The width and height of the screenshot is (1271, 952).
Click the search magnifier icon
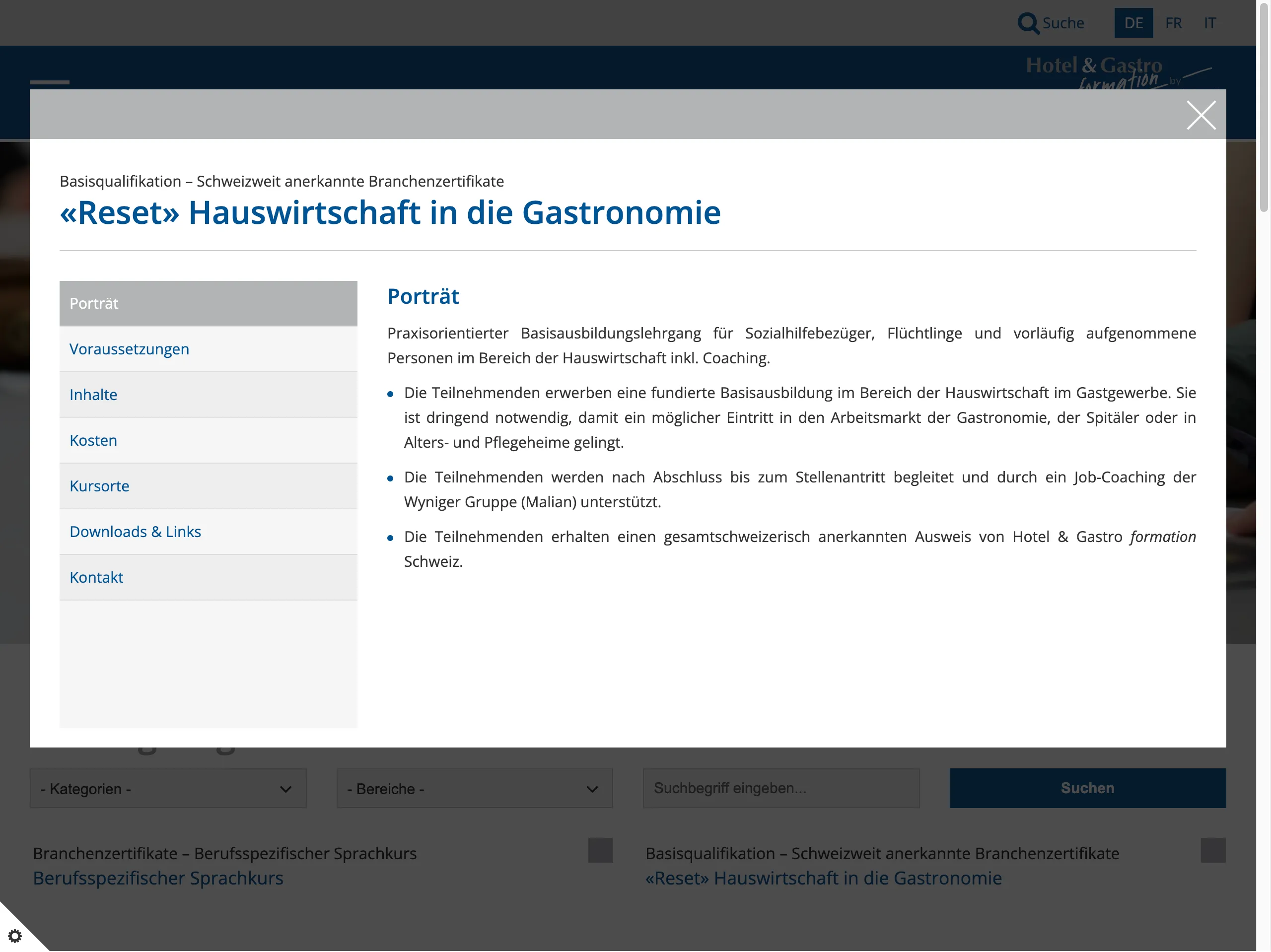[1028, 23]
